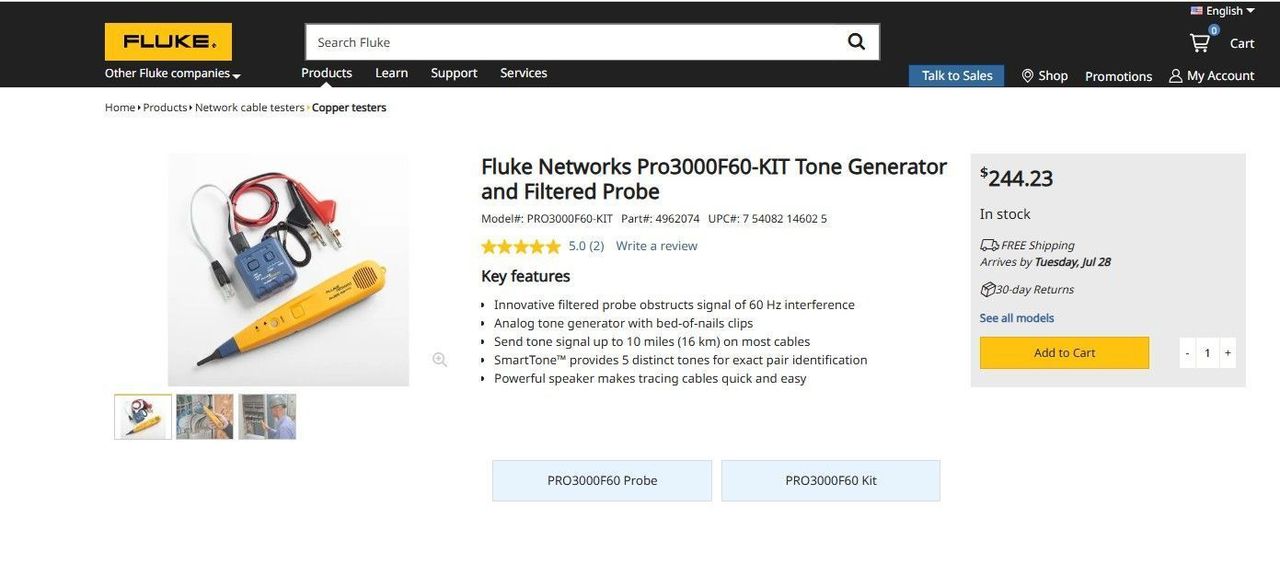
Task: Click the search magnifier icon
Action: (856, 42)
